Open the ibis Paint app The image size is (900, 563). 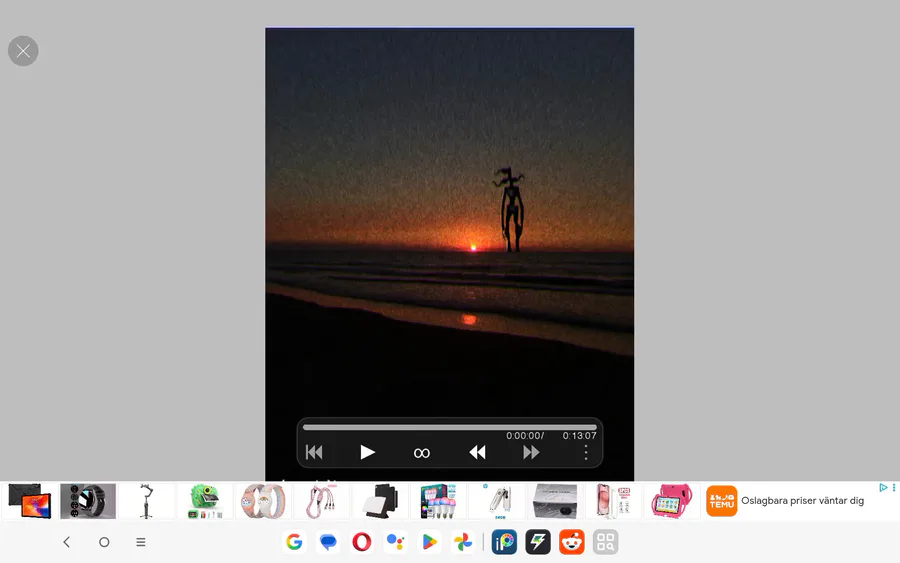tap(504, 542)
